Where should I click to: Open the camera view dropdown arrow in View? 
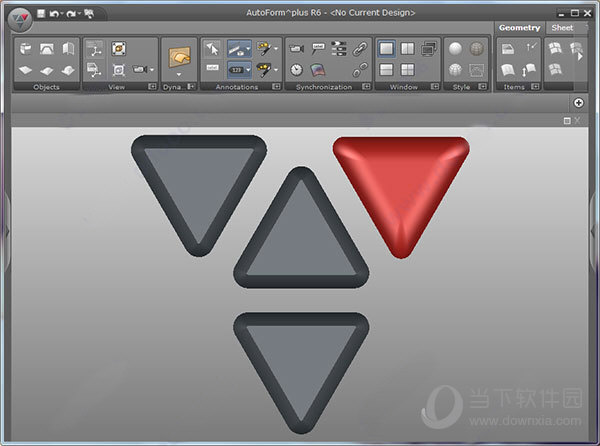pos(152,70)
